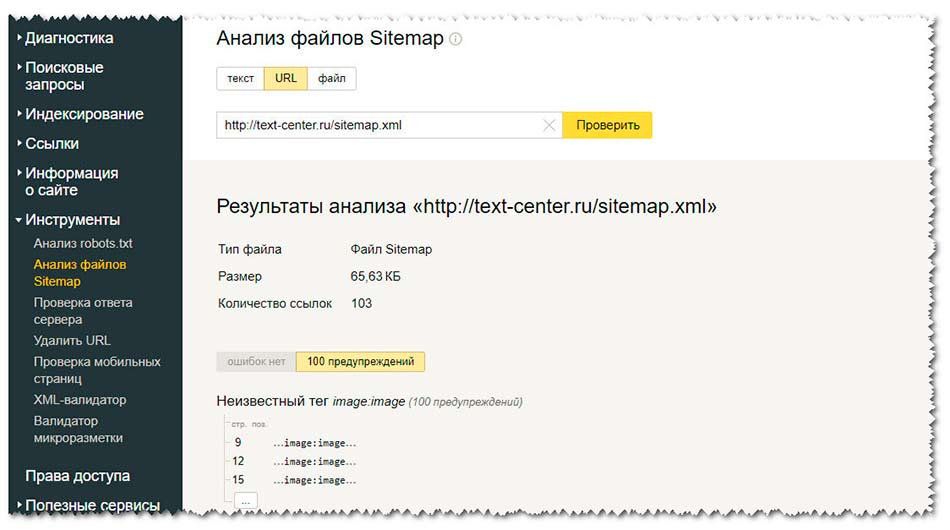The width and height of the screenshot is (950, 530).
Task: Select the текст input mode
Action: (240, 78)
